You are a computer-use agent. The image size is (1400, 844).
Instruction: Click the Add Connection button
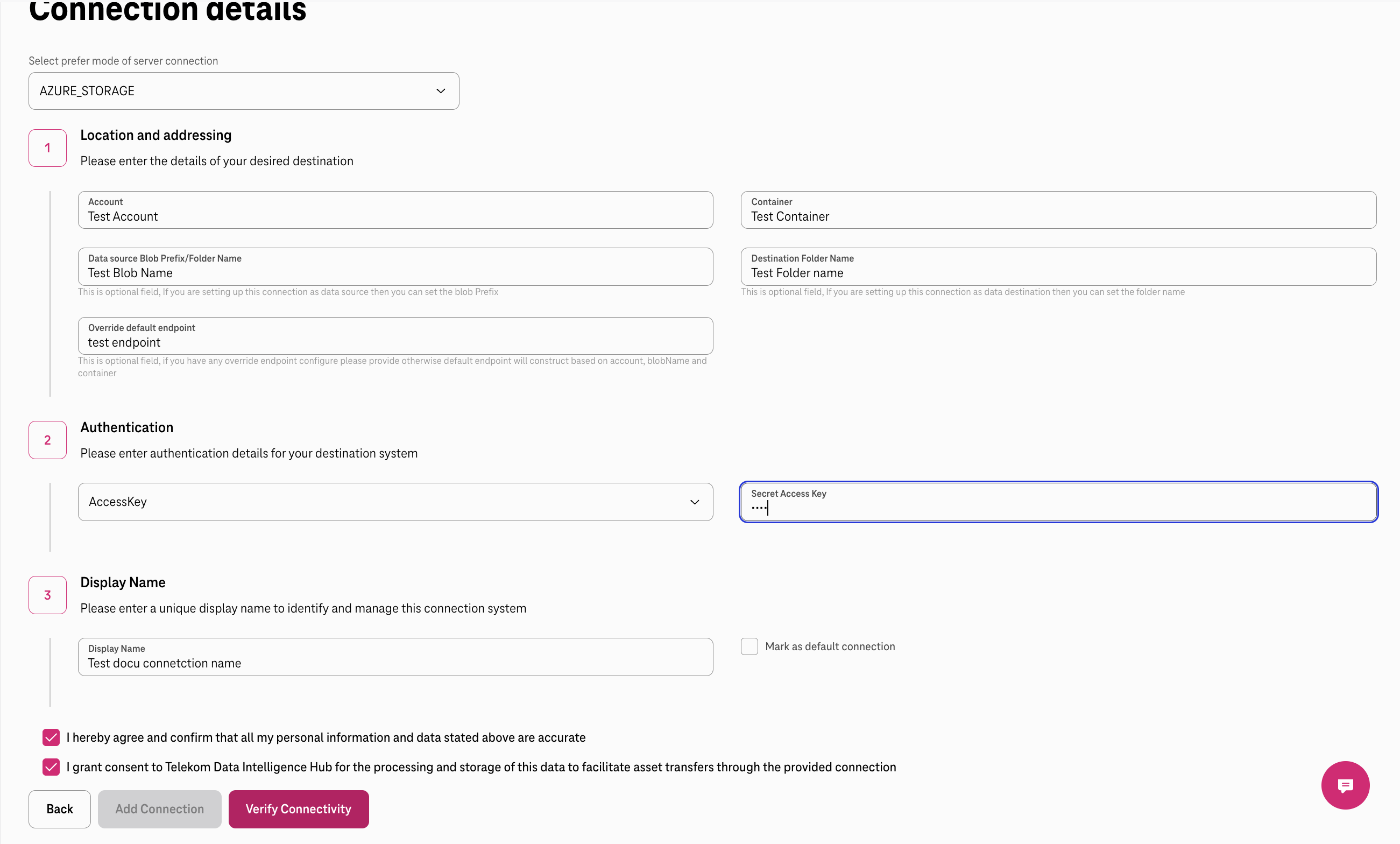pos(160,809)
